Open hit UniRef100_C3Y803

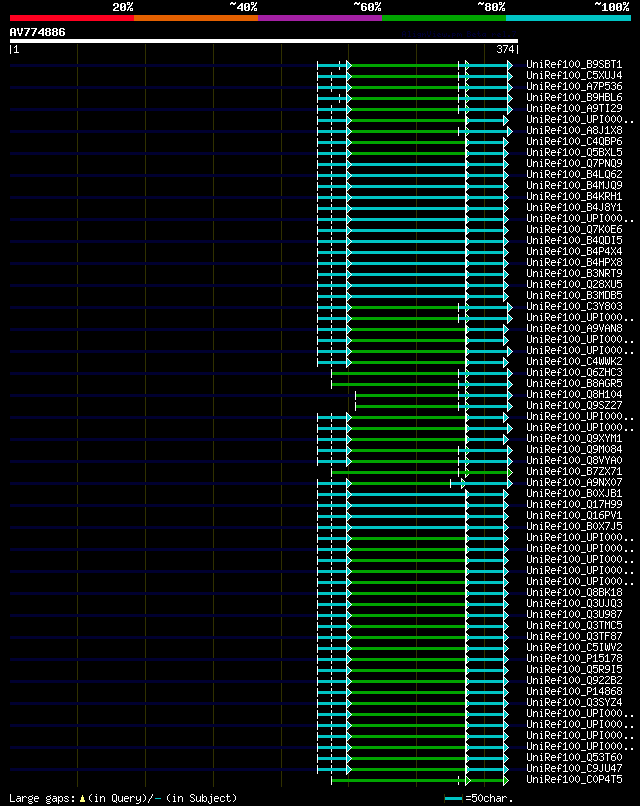tap(574, 306)
